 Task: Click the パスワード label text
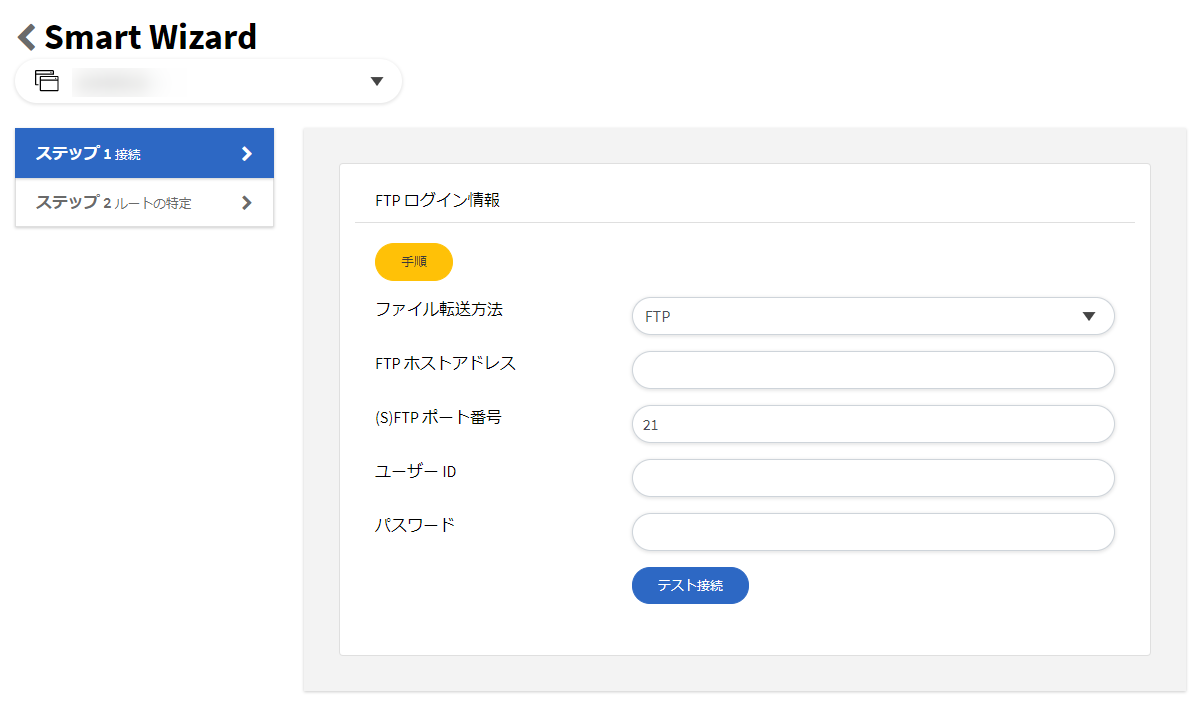coord(415,524)
